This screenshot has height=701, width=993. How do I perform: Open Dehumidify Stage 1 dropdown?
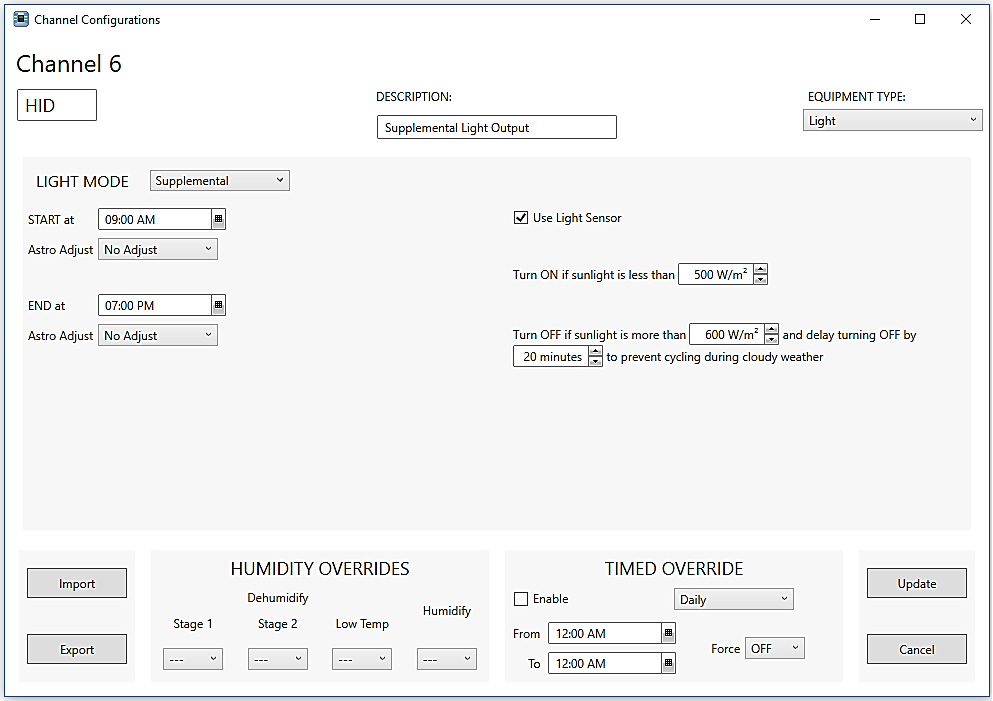(193, 659)
